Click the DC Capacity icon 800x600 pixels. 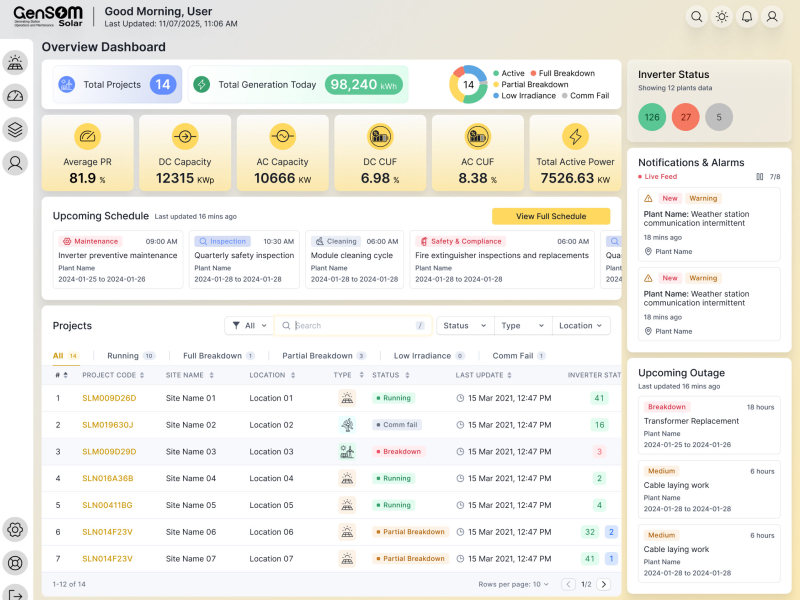[x=185, y=136]
